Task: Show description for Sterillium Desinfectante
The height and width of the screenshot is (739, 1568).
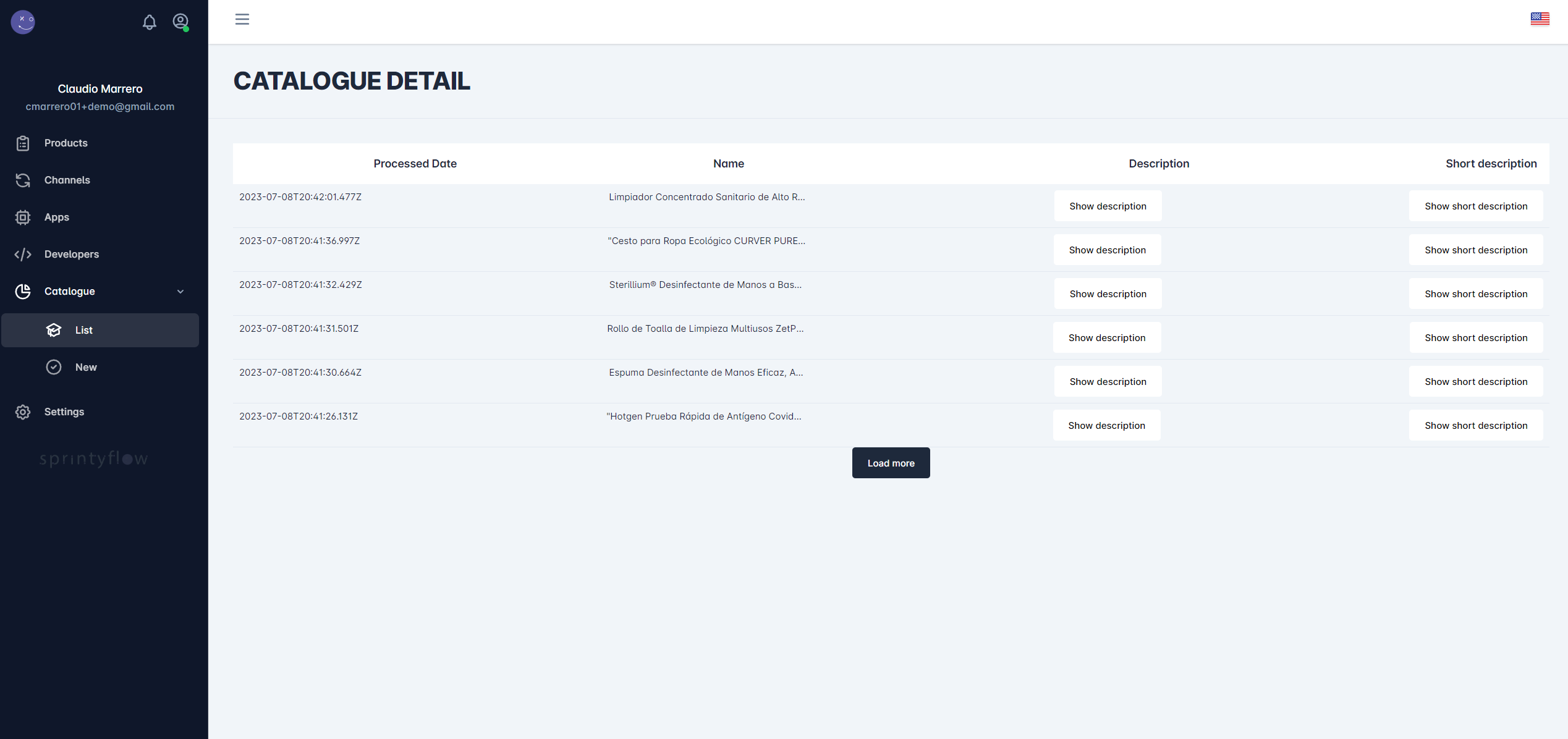Action: pos(1108,293)
